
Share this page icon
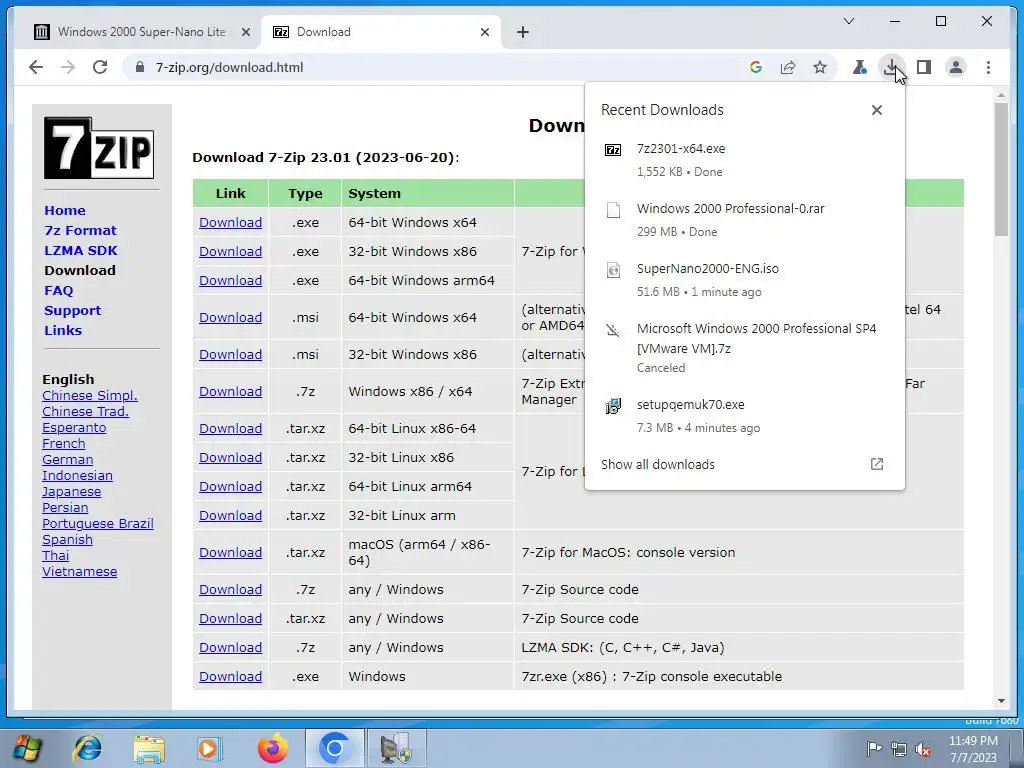pyautogui.click(x=788, y=67)
